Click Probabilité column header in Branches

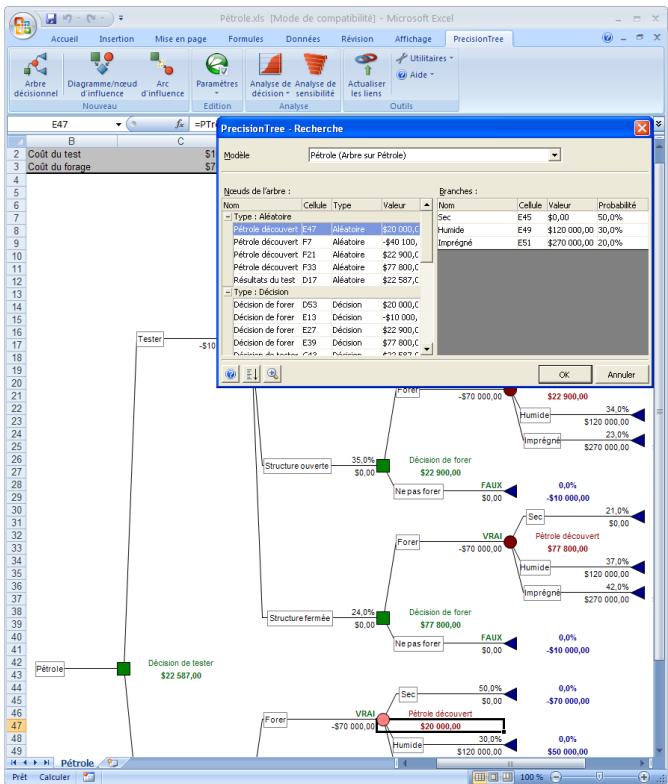click(x=622, y=205)
